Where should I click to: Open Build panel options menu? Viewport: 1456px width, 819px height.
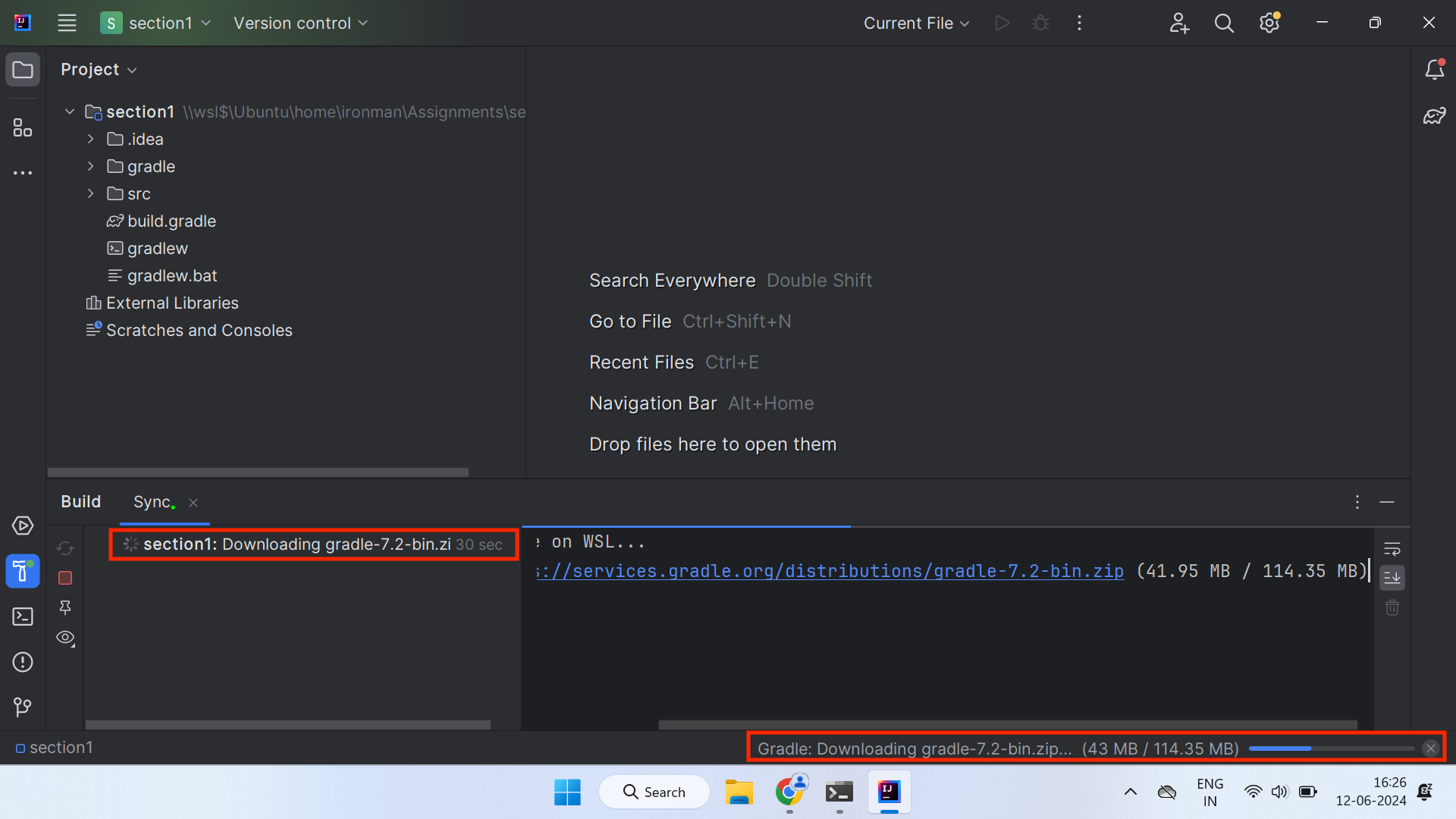1357,502
